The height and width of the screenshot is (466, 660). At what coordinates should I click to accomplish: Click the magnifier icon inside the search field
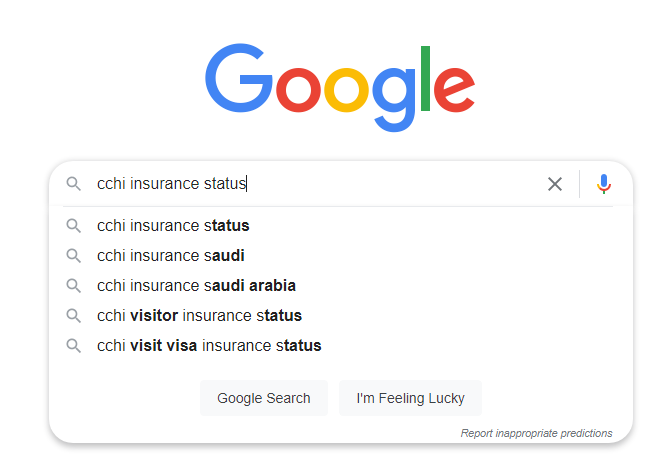74,184
